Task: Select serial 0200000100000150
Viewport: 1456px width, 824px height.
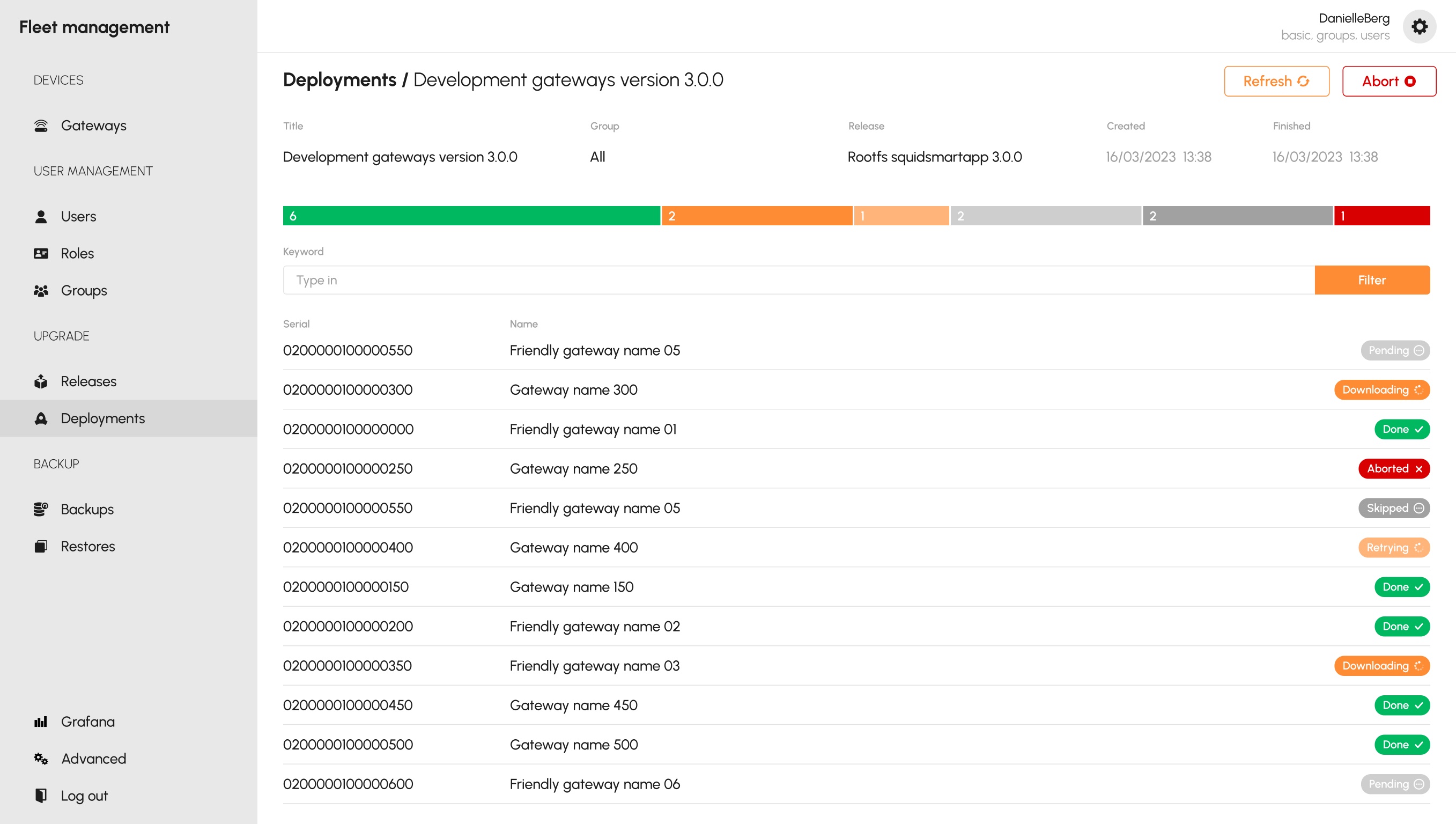Action: pos(345,587)
